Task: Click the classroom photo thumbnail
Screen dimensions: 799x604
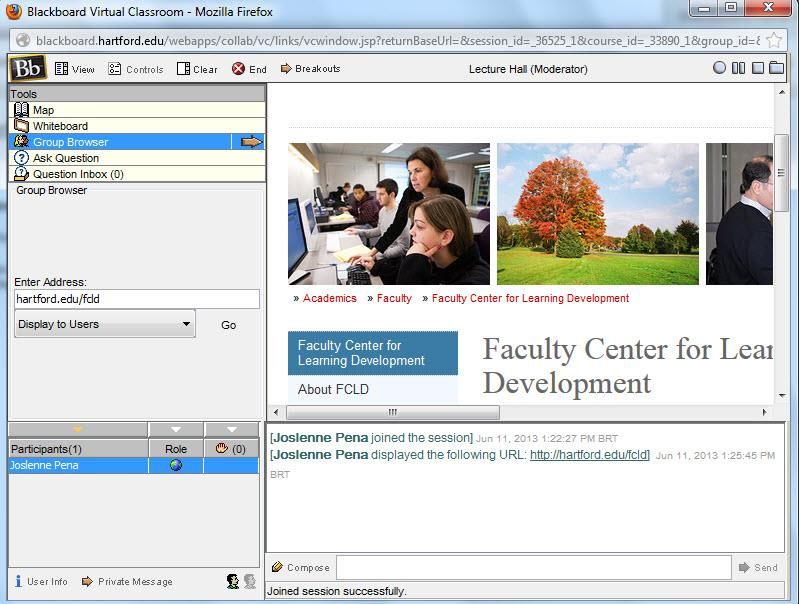Action: click(389, 214)
